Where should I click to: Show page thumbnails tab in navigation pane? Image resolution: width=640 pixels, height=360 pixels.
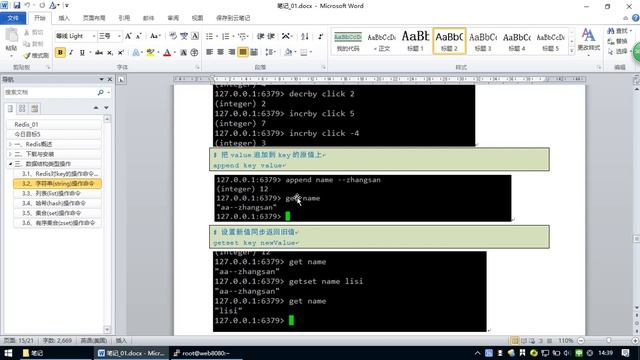click(22, 108)
